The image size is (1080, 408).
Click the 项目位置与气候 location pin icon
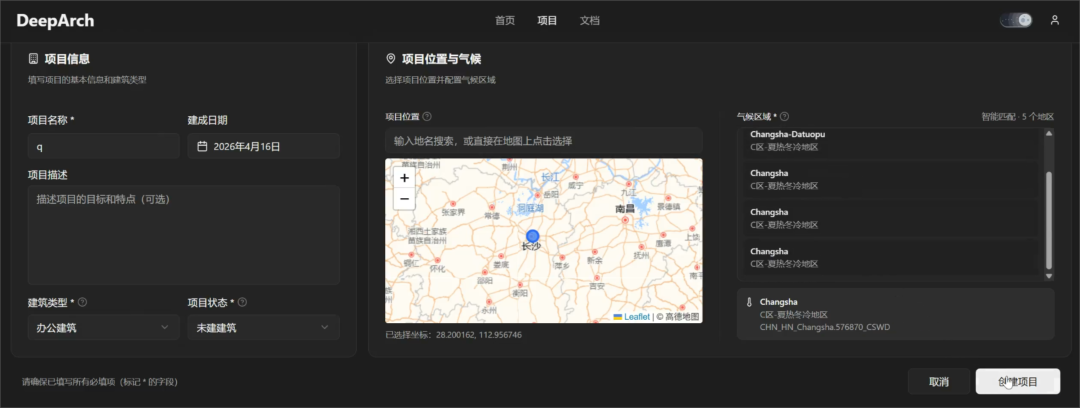point(391,59)
